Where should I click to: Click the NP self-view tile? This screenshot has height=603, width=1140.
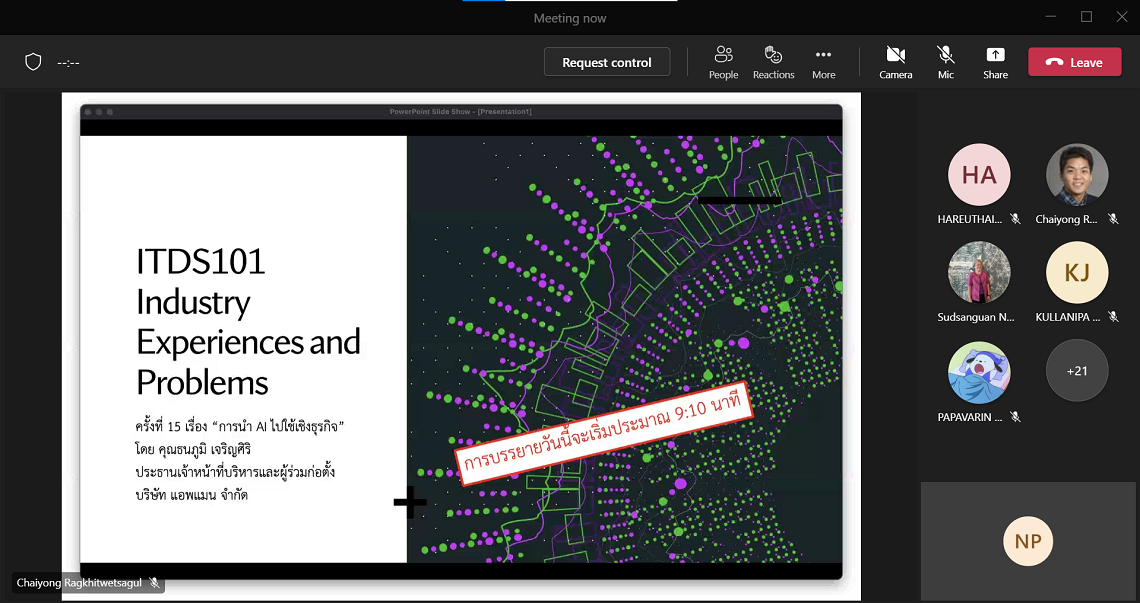pyautogui.click(x=1028, y=541)
